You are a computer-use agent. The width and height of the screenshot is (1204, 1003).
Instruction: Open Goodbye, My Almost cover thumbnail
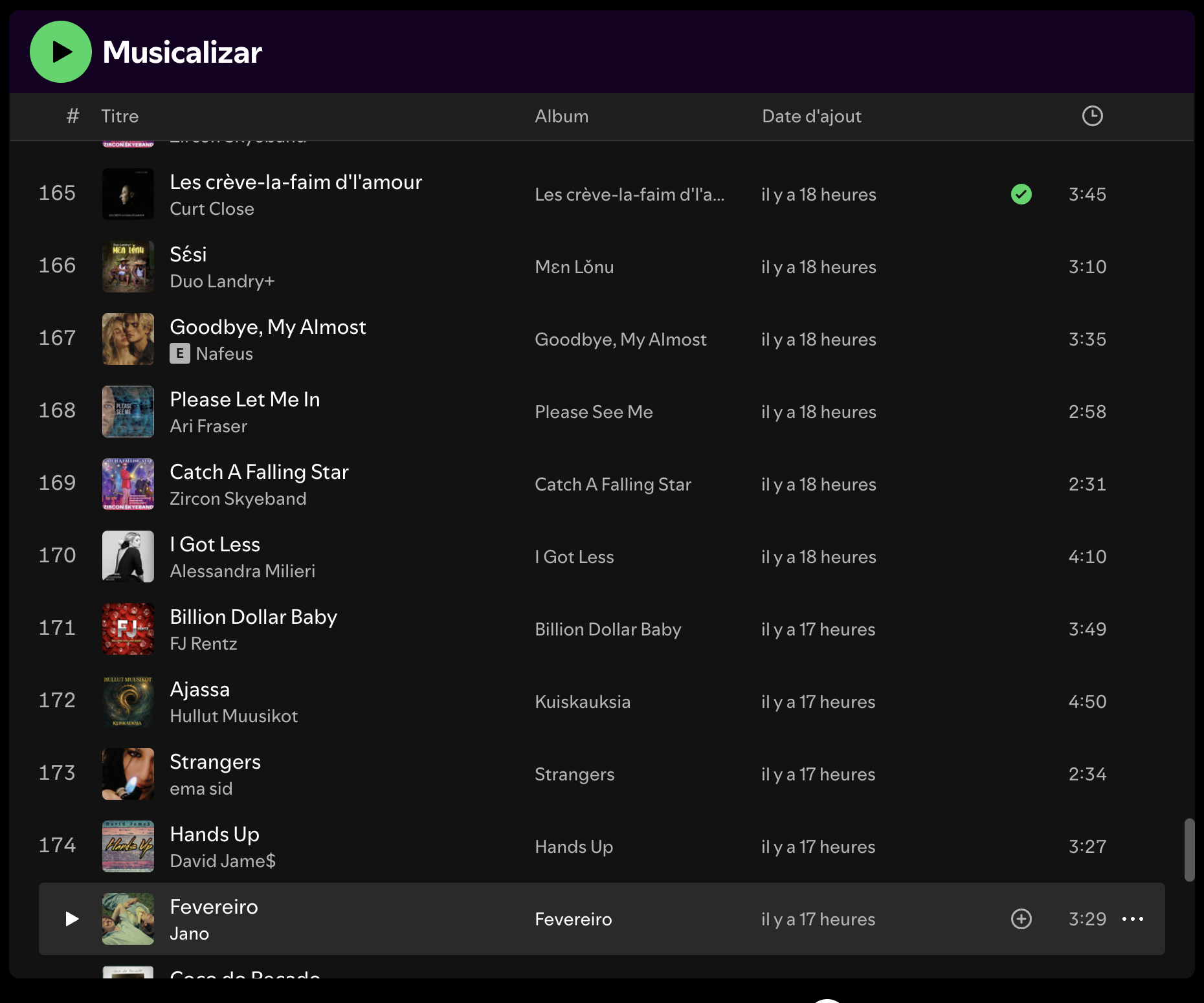pos(128,339)
